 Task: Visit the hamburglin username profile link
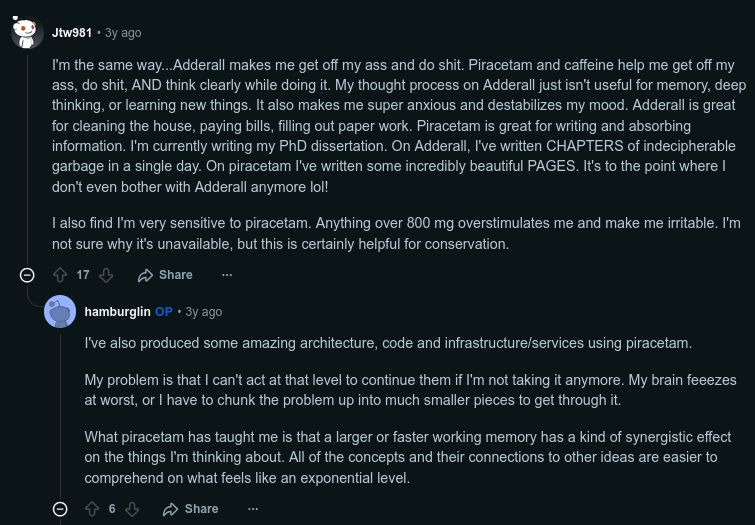(117, 312)
